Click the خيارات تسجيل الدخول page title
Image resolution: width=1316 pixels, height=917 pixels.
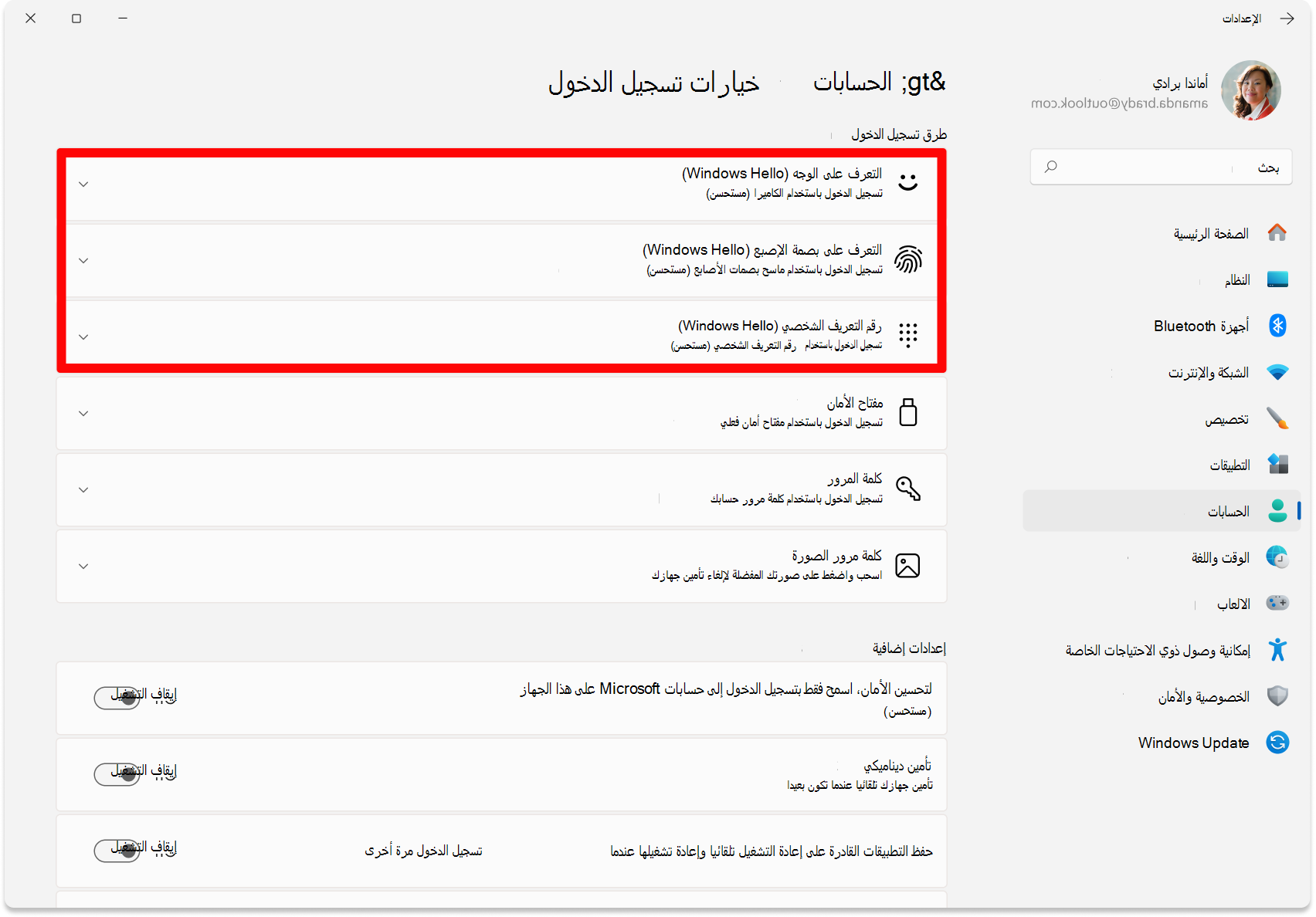pos(654,83)
